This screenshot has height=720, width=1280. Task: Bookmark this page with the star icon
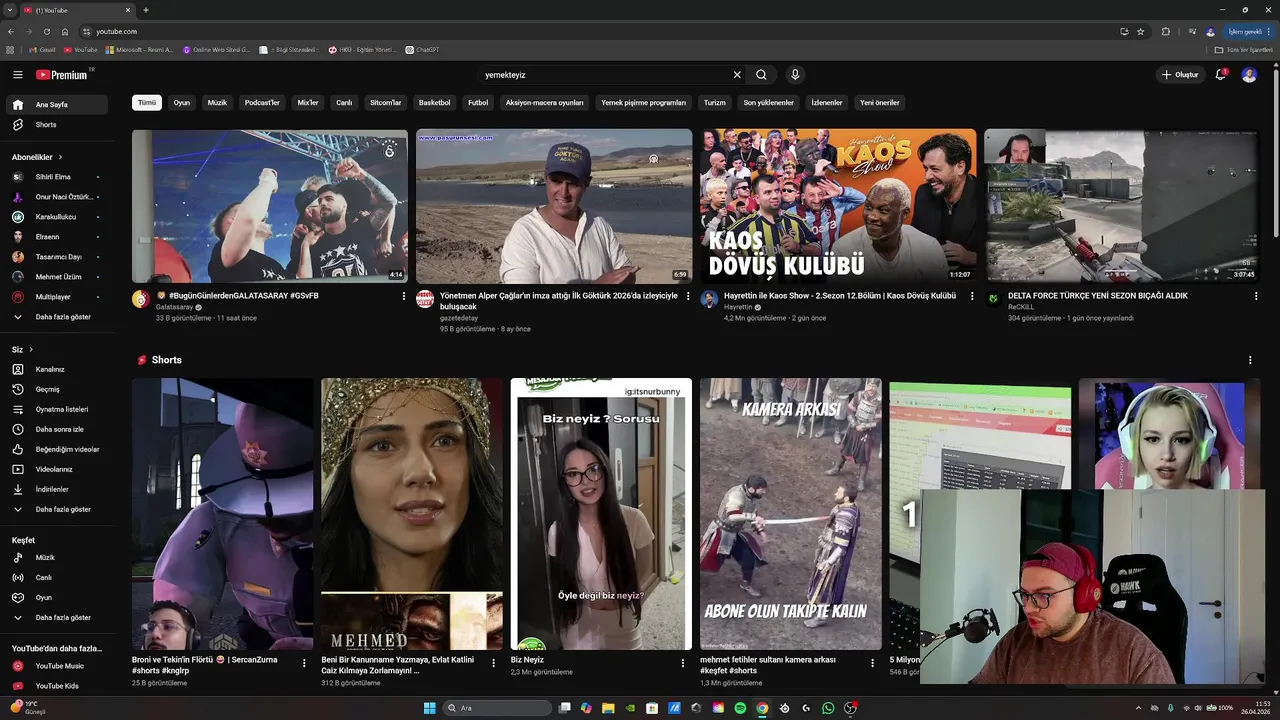[x=1140, y=32]
